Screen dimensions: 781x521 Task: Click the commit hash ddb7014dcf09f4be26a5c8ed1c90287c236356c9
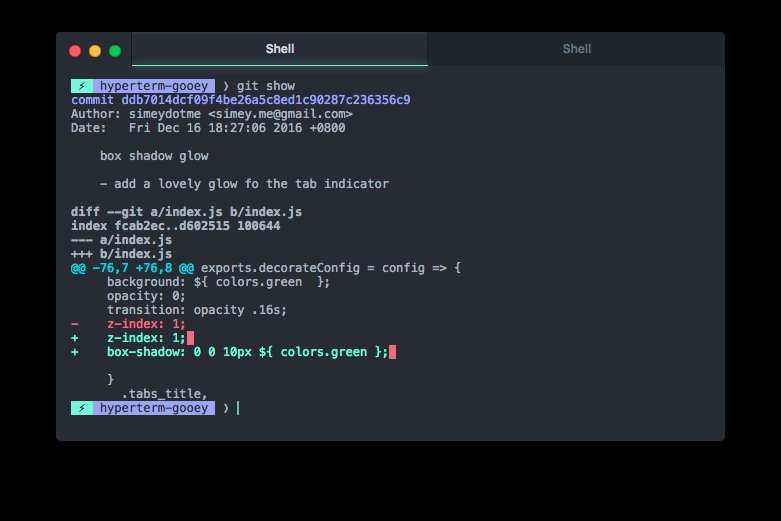[266, 100]
